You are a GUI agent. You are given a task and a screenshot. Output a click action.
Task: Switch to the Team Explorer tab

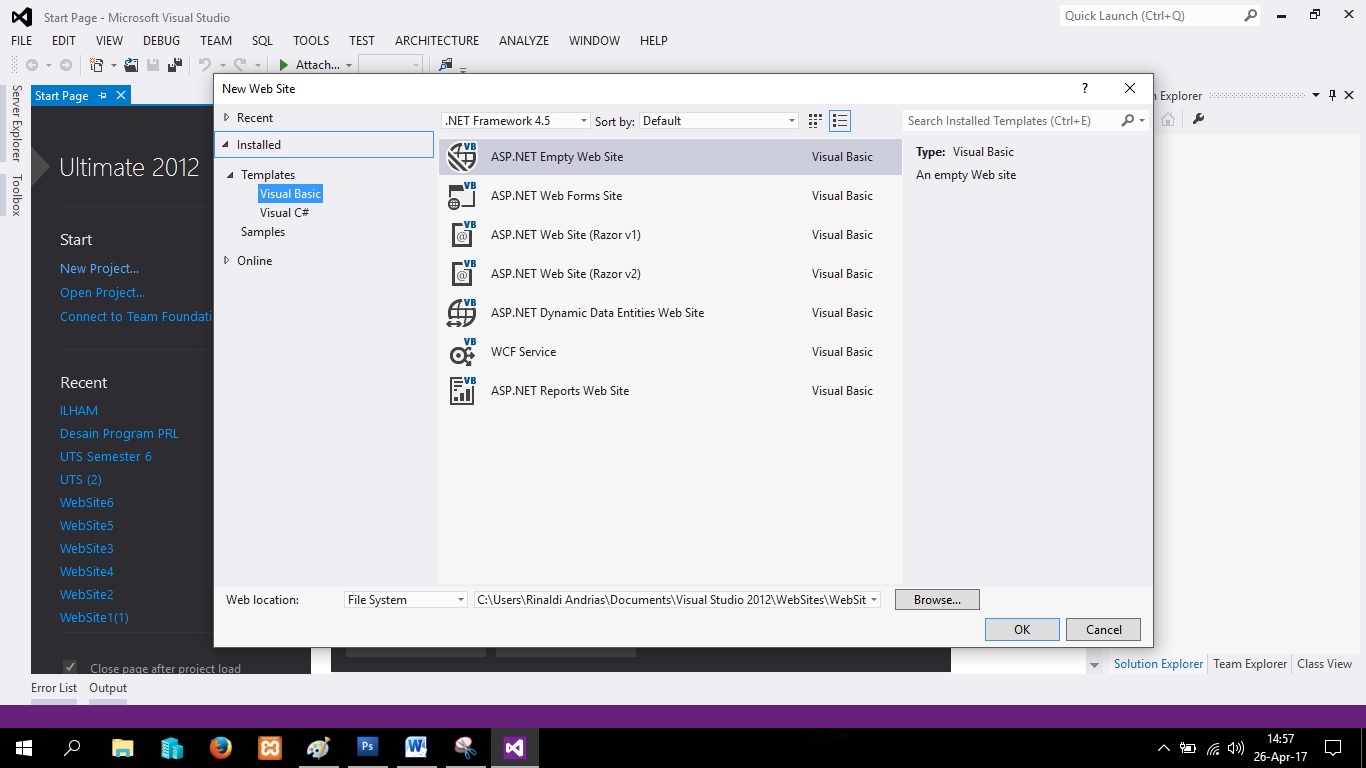[x=1250, y=664]
